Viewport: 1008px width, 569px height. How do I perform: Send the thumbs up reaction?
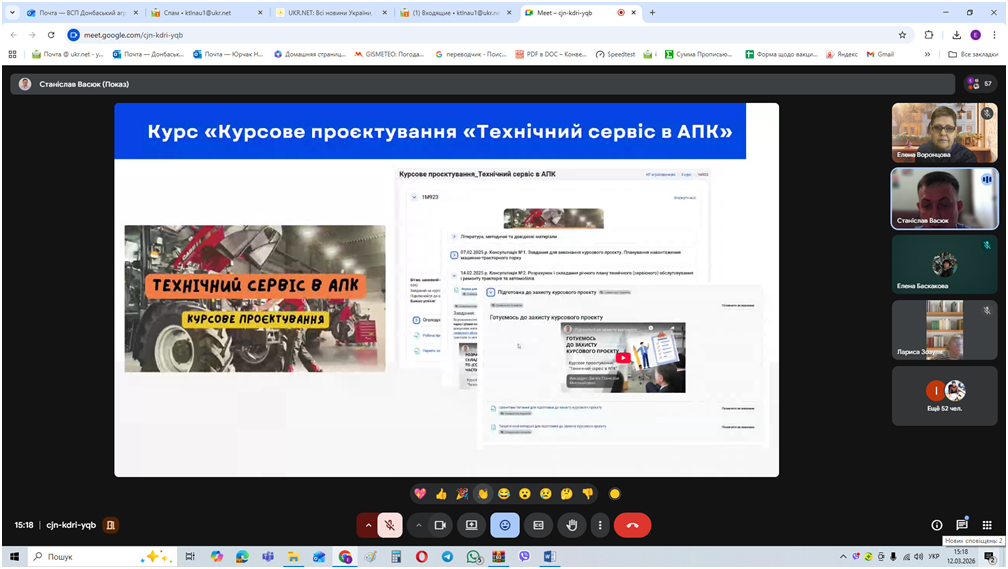click(441, 494)
